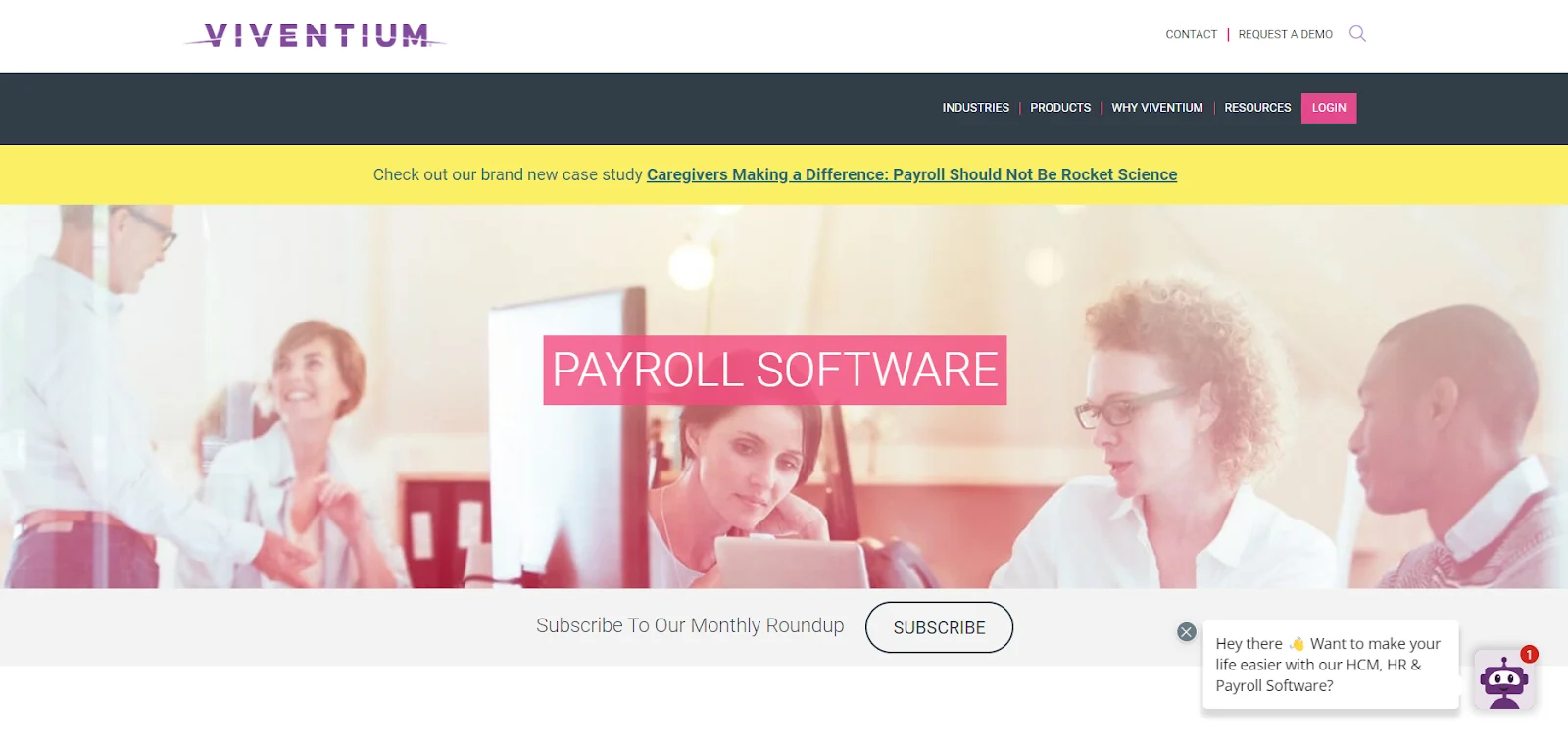
Task: Open the chatbot robot icon
Action: tap(1503, 679)
